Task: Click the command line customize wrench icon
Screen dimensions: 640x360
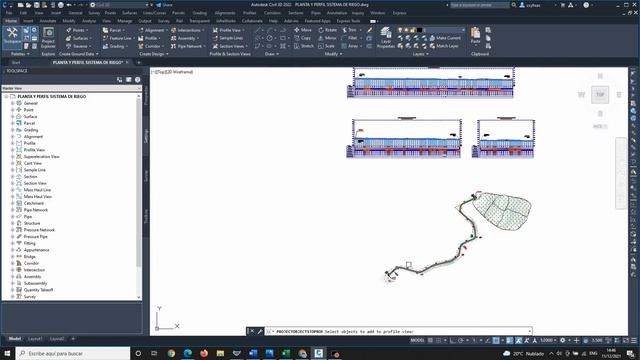Action: tap(260, 331)
